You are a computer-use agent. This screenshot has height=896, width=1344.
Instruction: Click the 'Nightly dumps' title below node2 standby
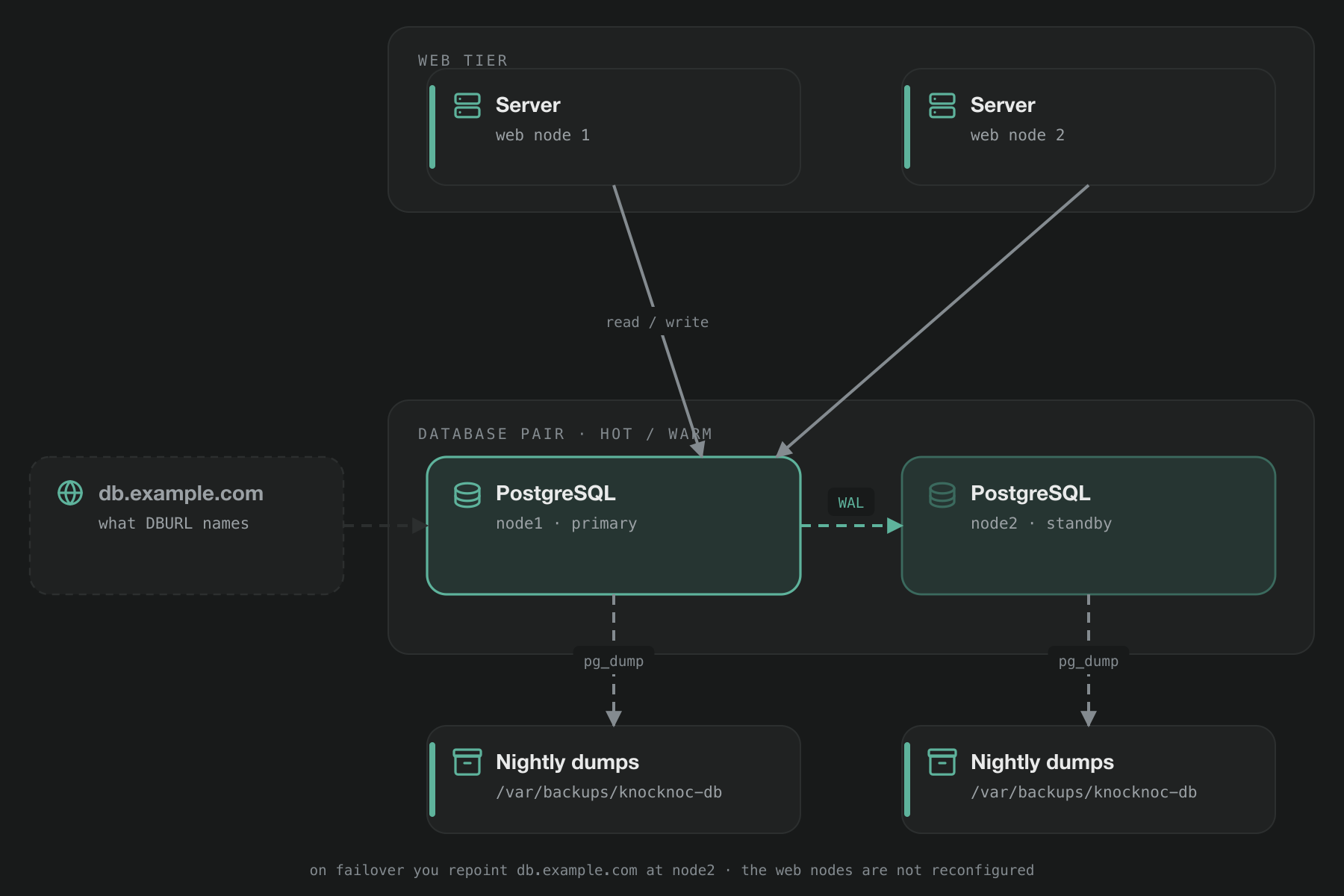pos(1042,762)
